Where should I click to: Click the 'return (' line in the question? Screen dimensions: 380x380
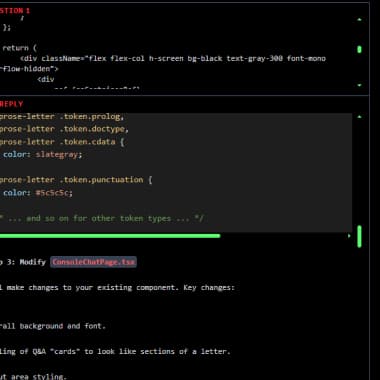pos(19,48)
